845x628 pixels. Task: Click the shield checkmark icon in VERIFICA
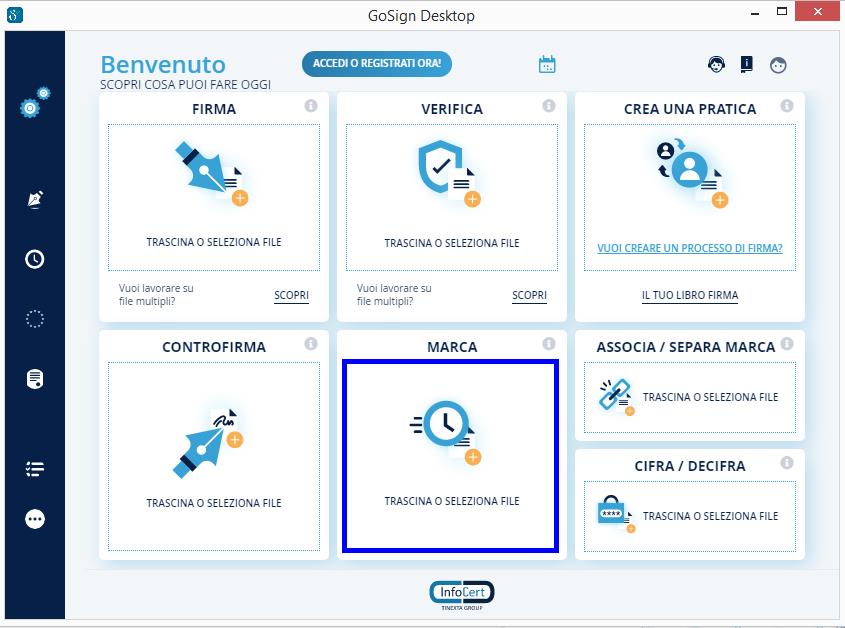point(449,173)
